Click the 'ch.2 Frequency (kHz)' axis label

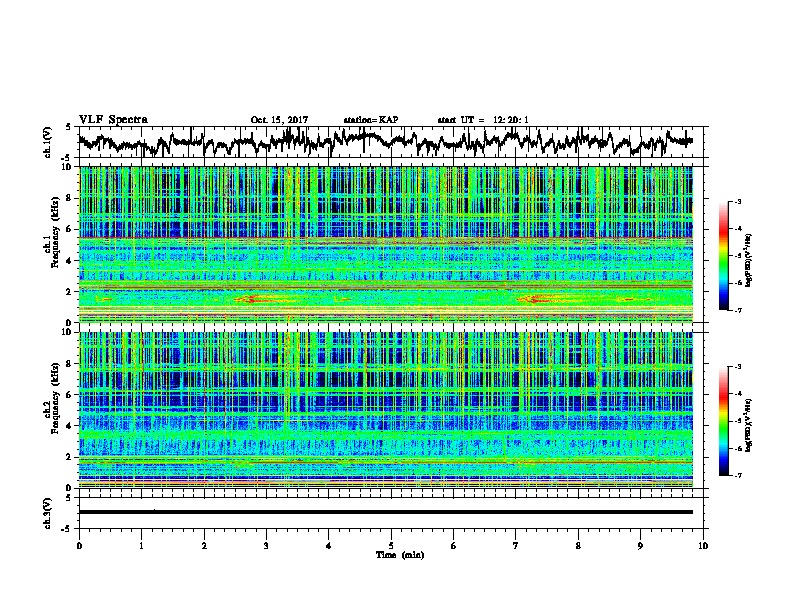(51, 398)
